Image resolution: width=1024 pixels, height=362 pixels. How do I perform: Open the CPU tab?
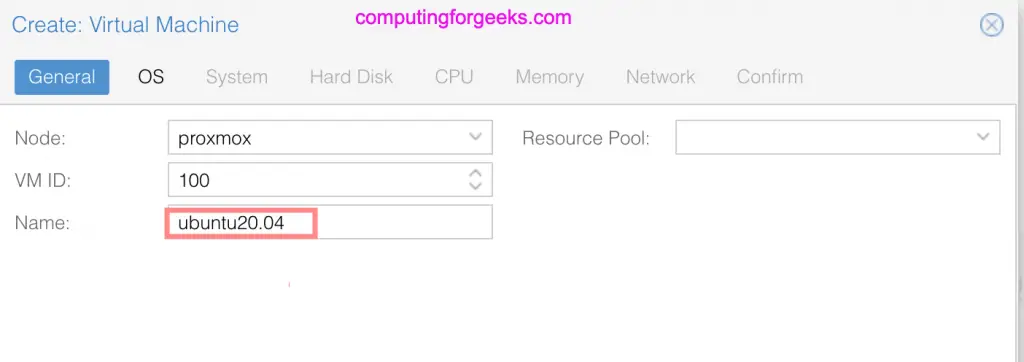(454, 77)
